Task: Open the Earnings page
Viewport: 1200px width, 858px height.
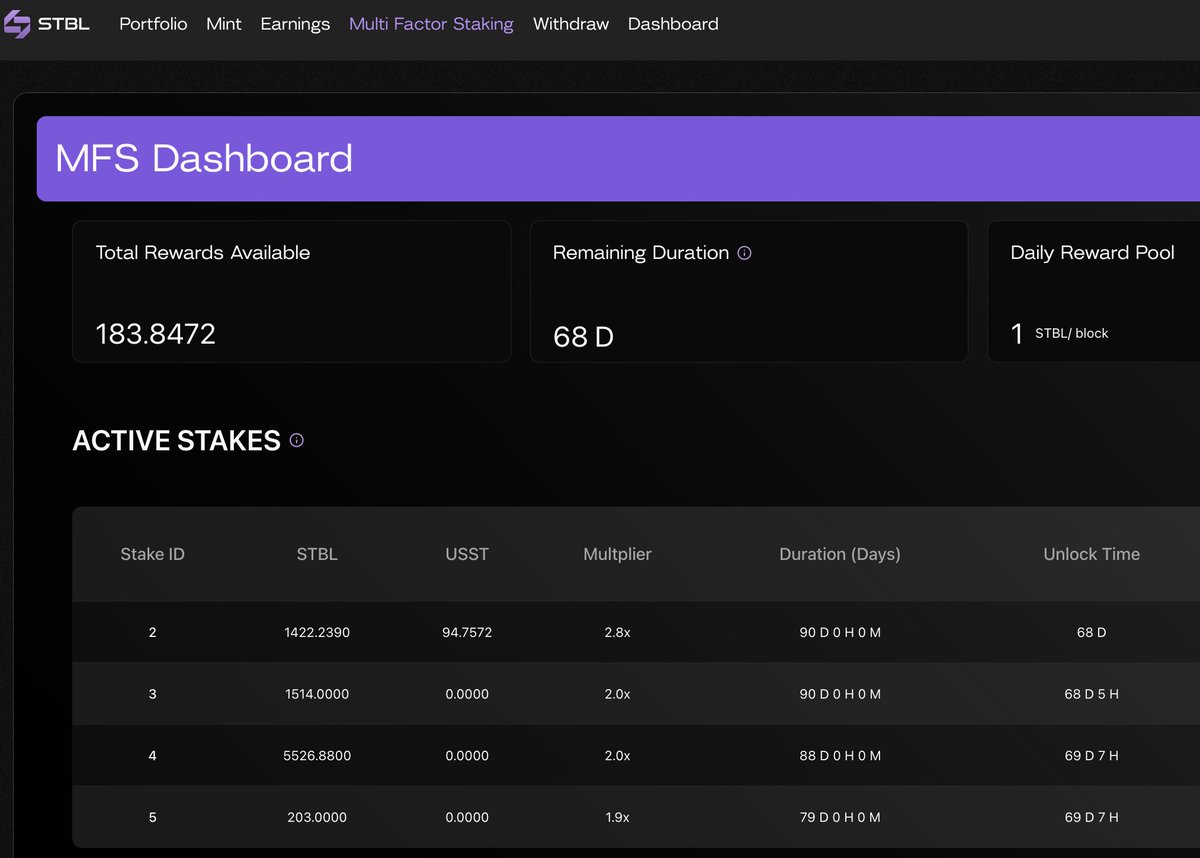Action: pos(295,24)
